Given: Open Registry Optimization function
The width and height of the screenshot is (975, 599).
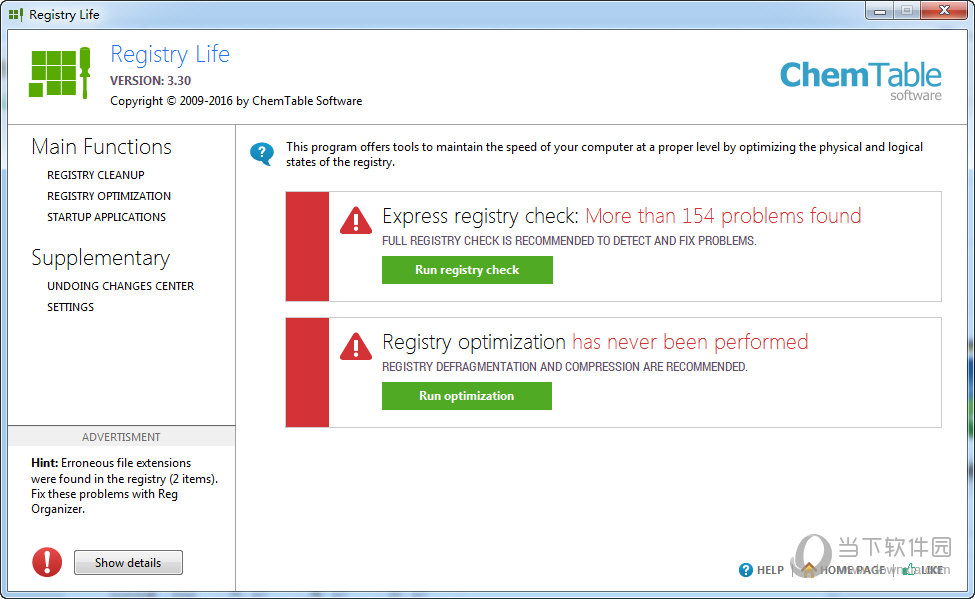Looking at the screenshot, I should click(109, 196).
